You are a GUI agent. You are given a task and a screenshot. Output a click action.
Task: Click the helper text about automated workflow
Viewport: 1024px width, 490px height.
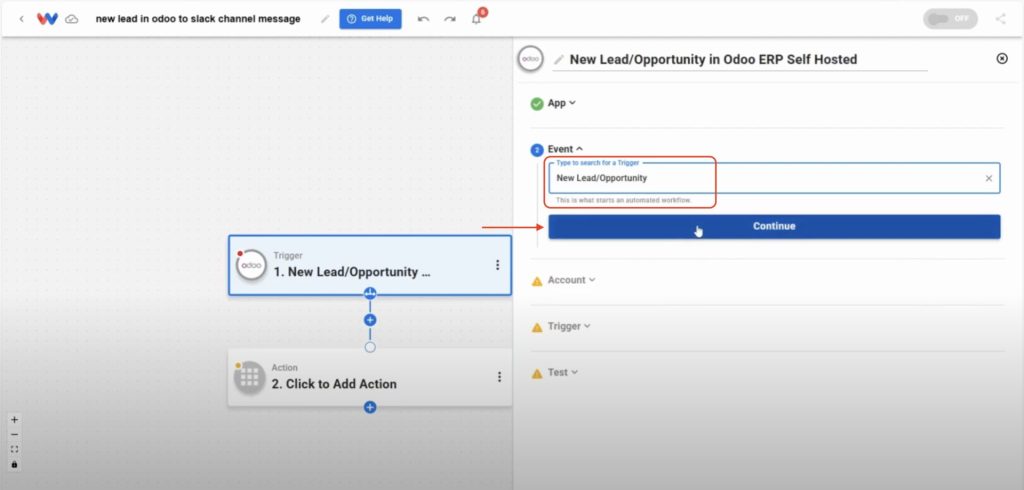624,200
